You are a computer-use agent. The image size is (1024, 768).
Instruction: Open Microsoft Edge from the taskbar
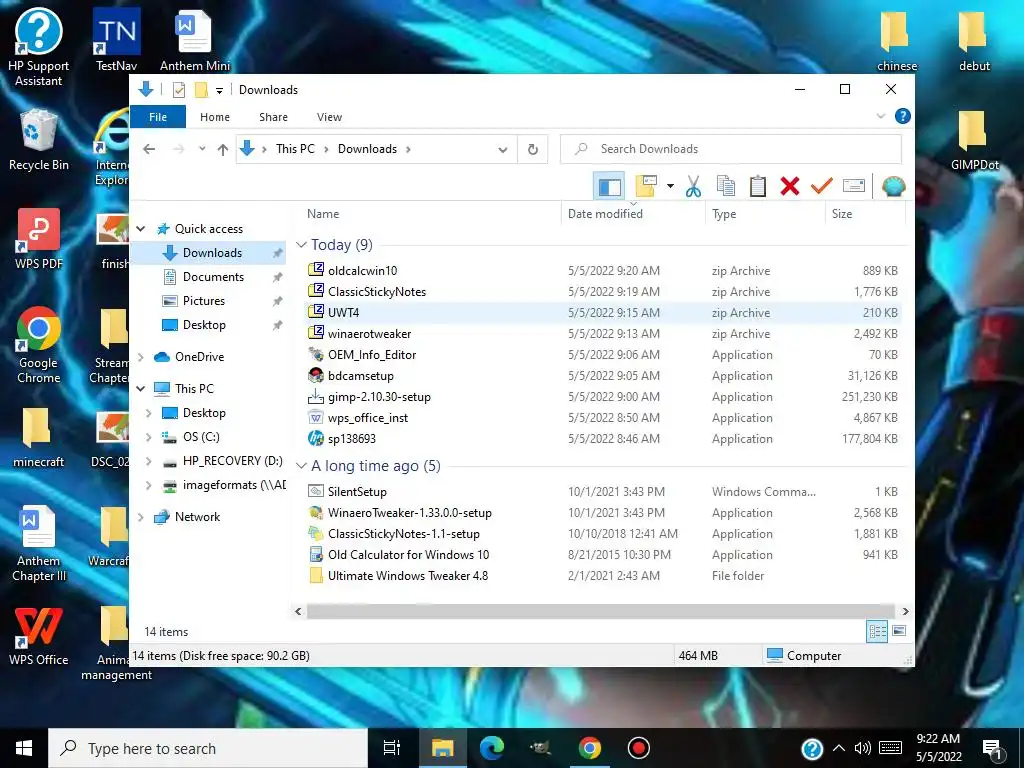(491, 748)
